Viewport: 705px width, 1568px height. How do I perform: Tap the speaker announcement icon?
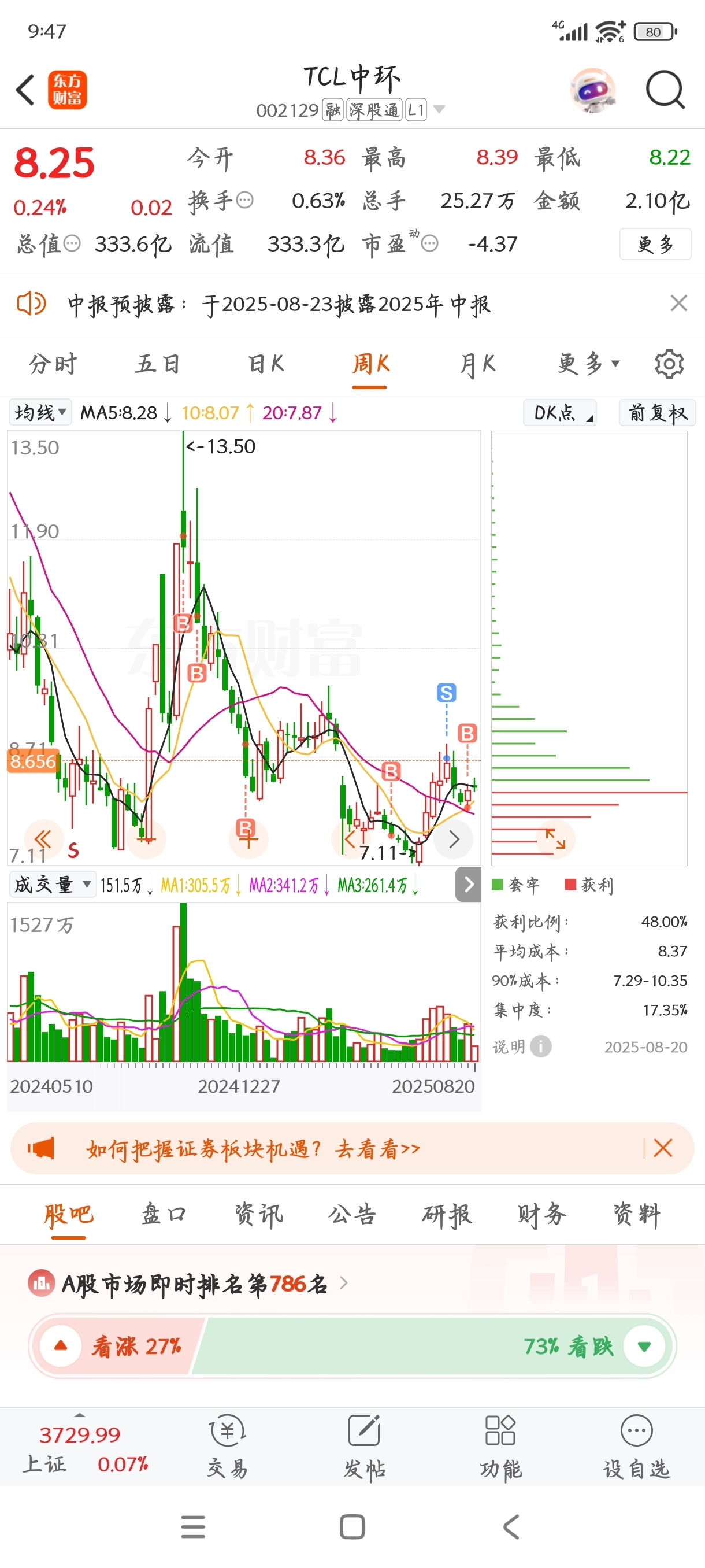pyautogui.click(x=31, y=303)
